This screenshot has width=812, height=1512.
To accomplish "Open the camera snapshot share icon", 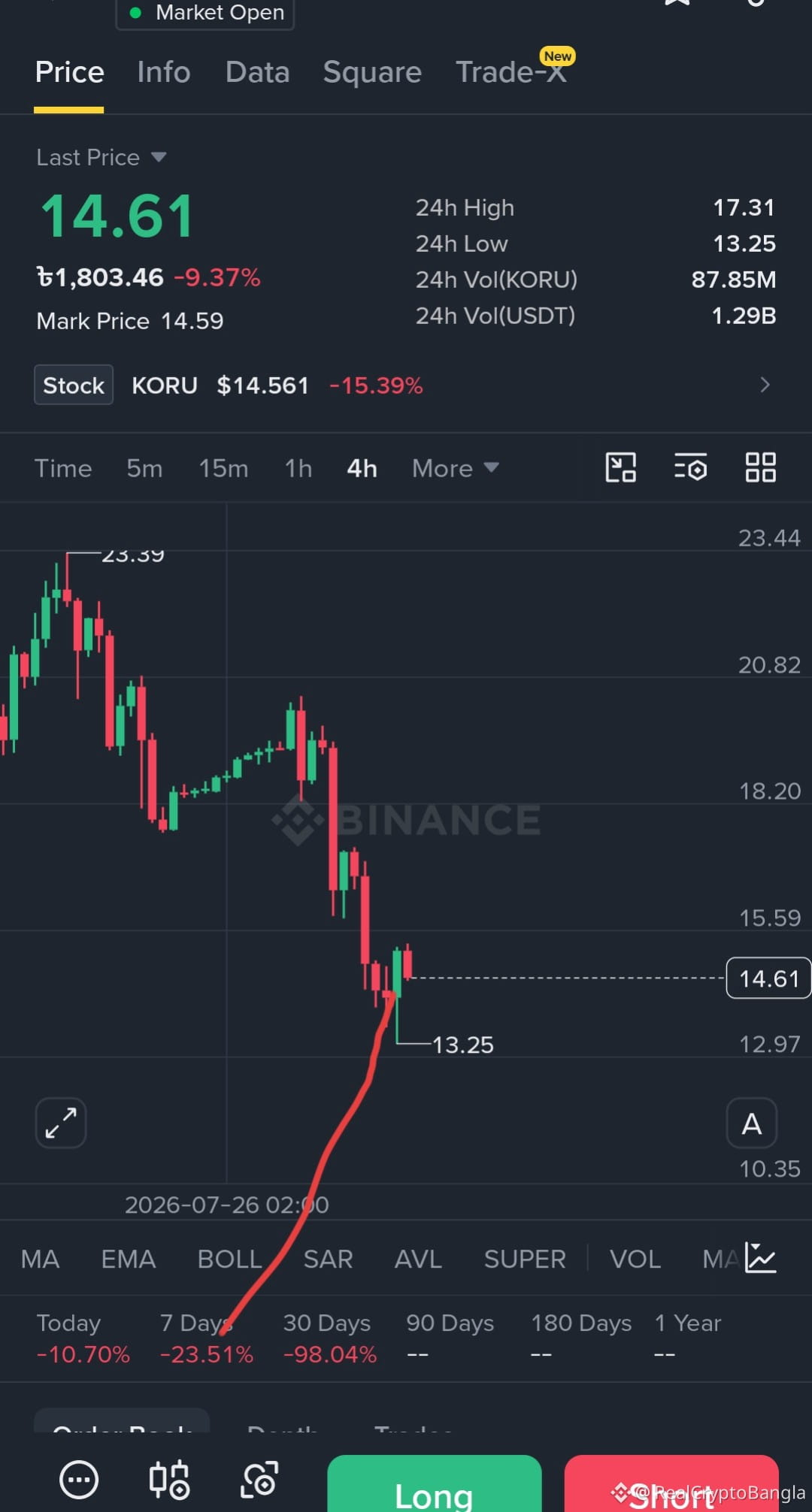I will pyautogui.click(x=259, y=1480).
